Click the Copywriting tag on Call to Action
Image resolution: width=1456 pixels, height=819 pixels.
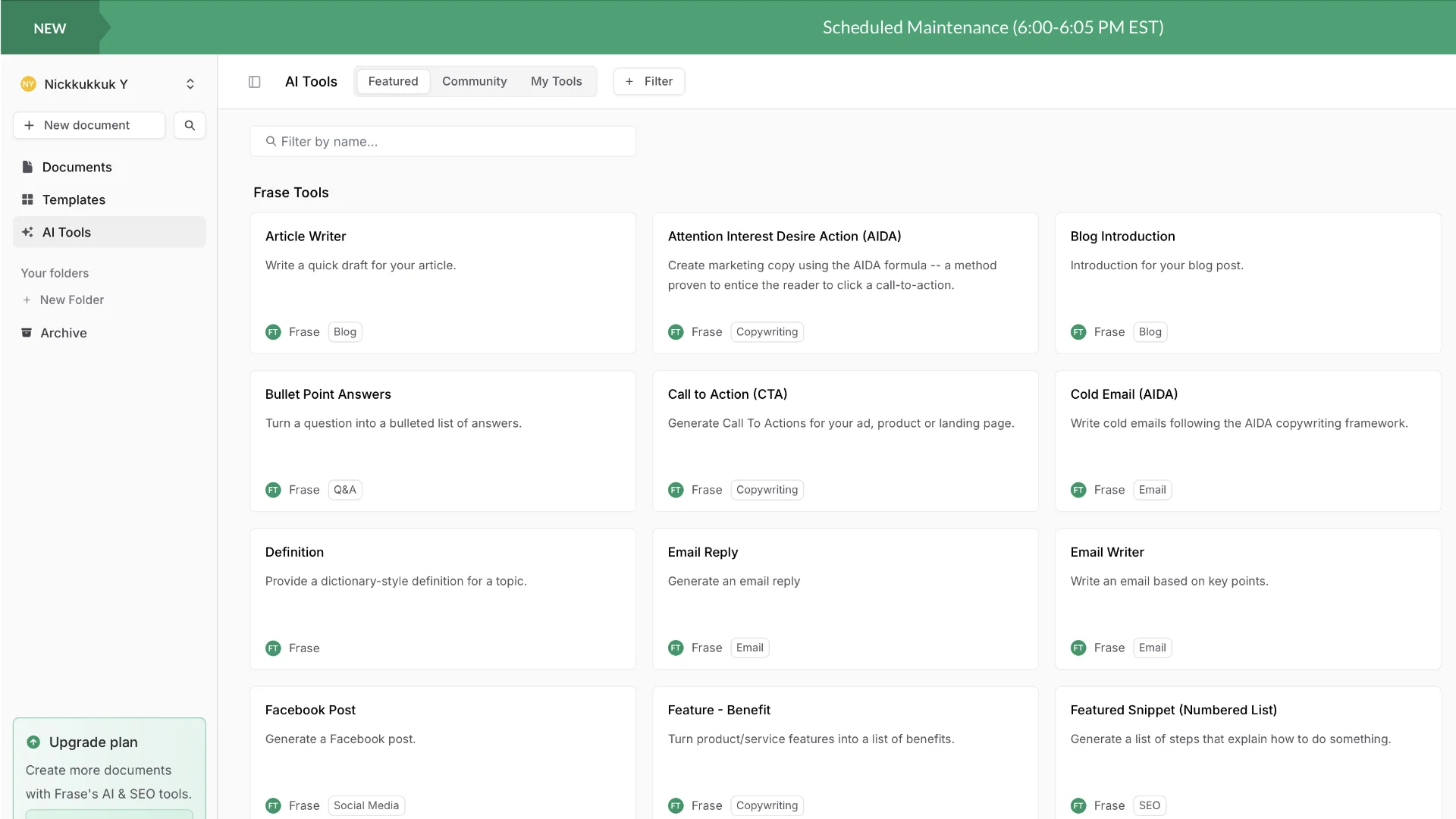click(x=767, y=490)
